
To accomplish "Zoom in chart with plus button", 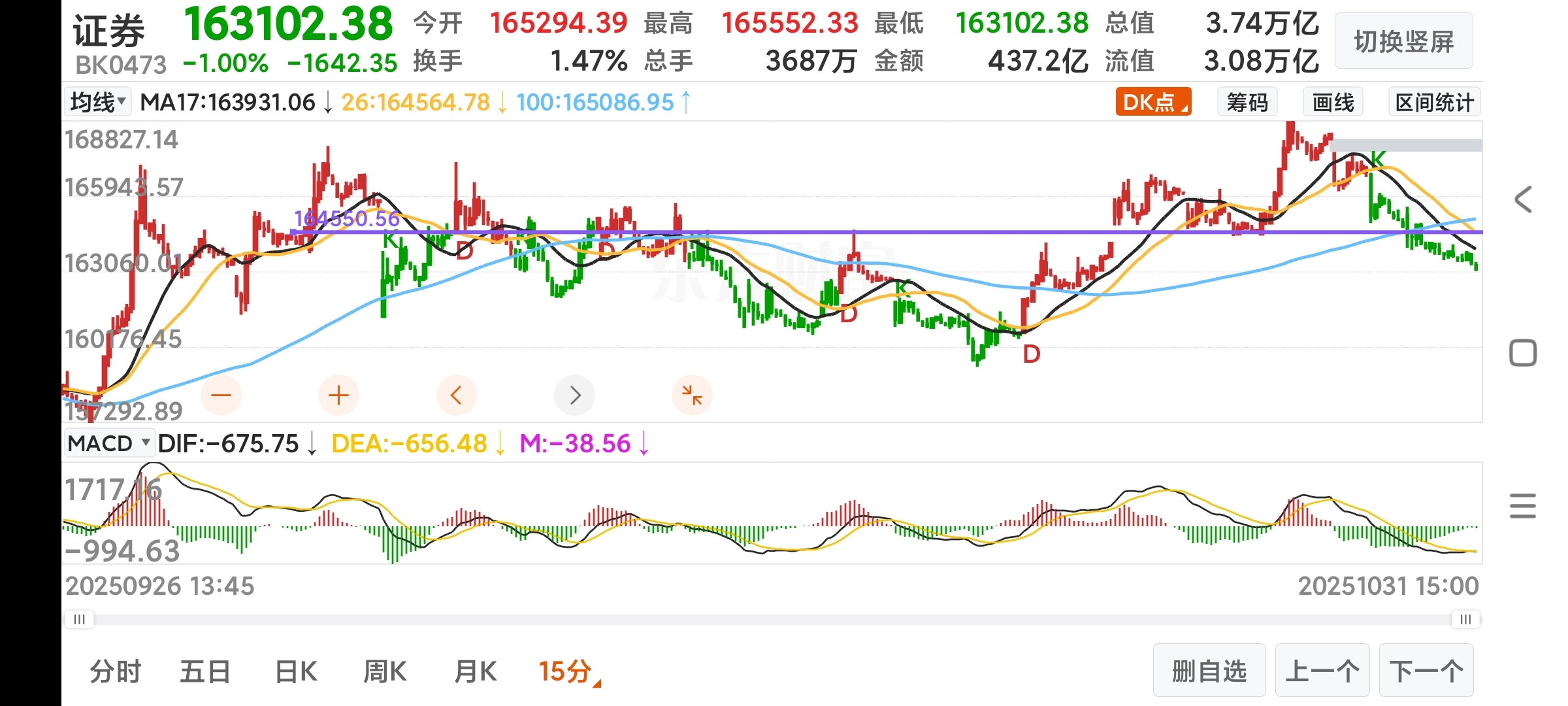I will click(x=338, y=395).
